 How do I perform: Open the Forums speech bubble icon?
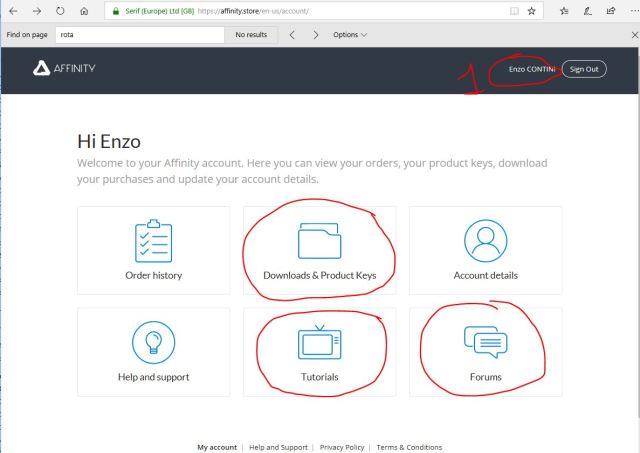click(485, 341)
